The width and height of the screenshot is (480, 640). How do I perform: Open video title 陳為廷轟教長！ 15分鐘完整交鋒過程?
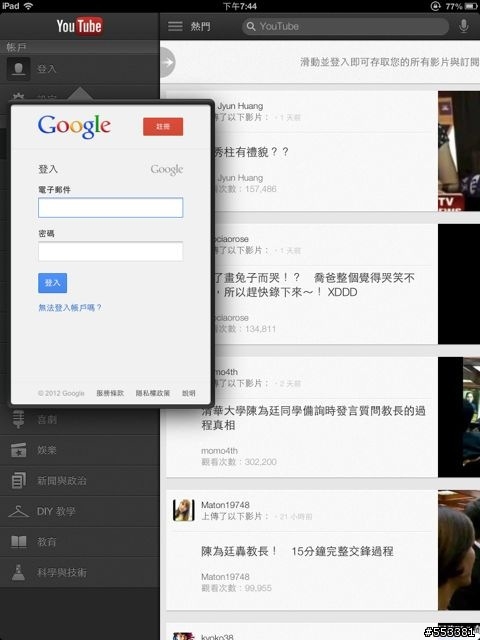(x=297, y=551)
